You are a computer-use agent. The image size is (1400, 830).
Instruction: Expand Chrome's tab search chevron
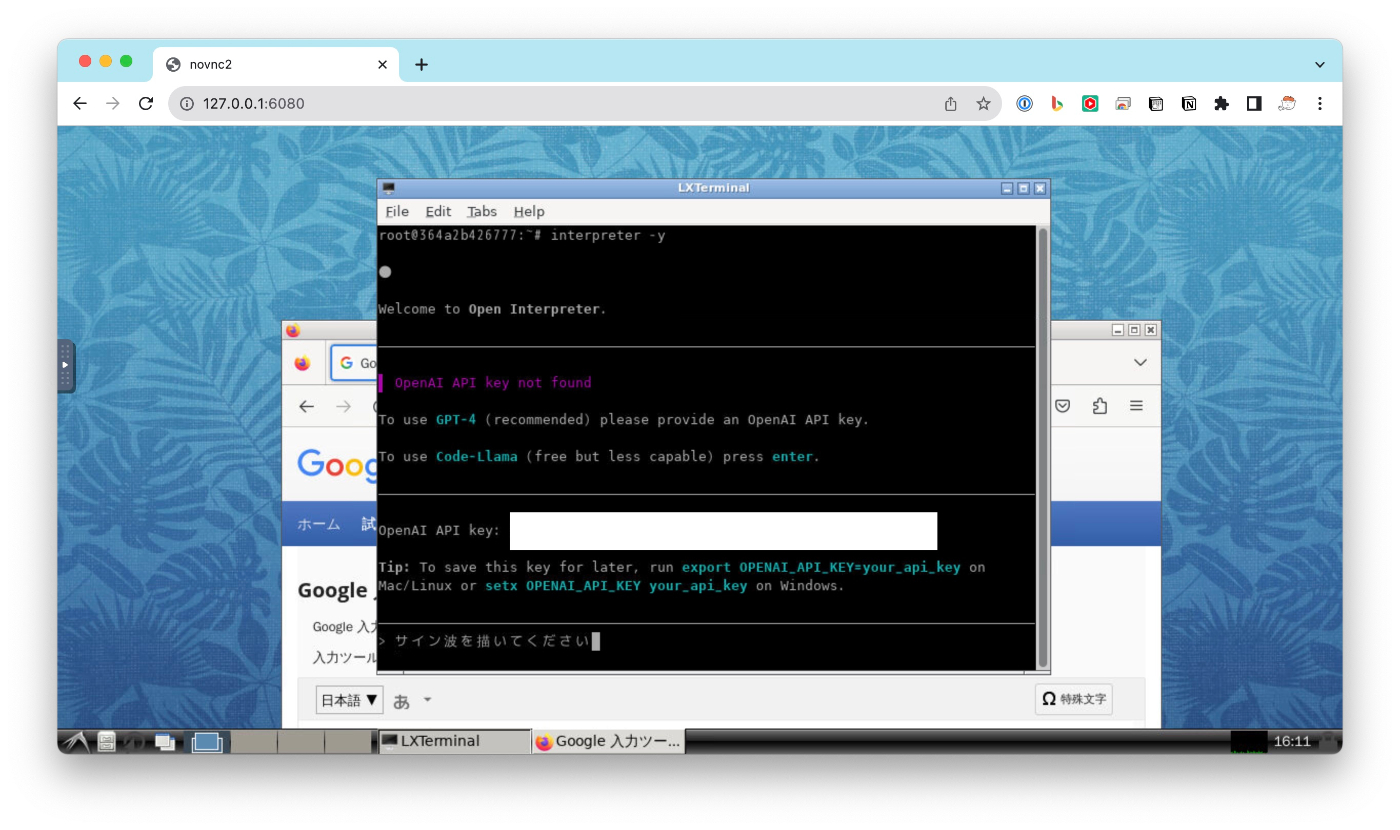[1320, 65]
